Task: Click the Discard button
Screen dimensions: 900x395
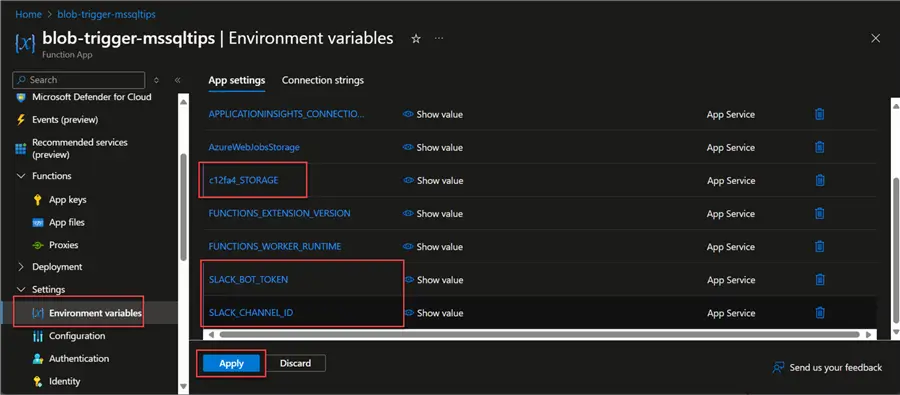Action: [296, 363]
